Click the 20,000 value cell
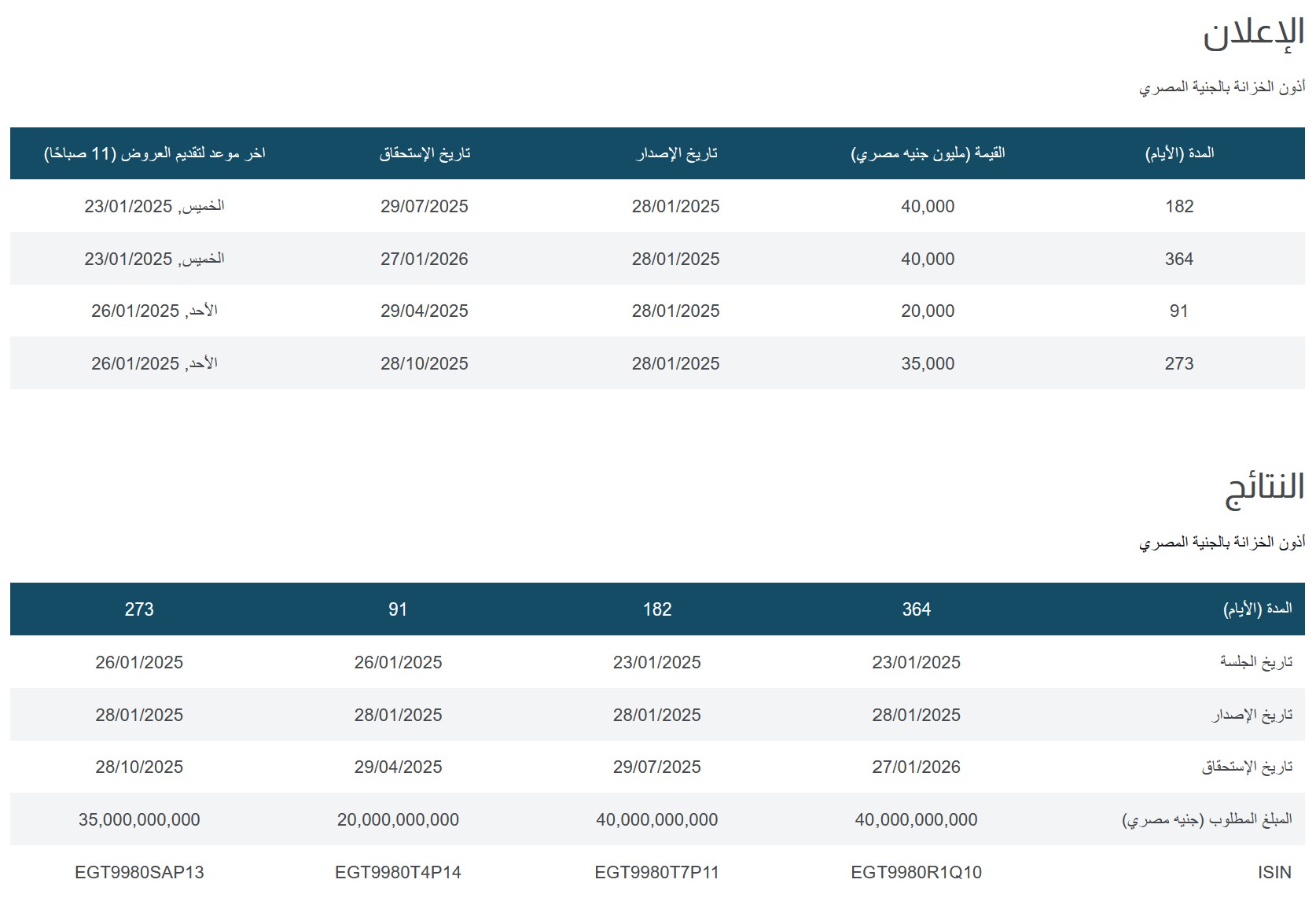 [928, 311]
